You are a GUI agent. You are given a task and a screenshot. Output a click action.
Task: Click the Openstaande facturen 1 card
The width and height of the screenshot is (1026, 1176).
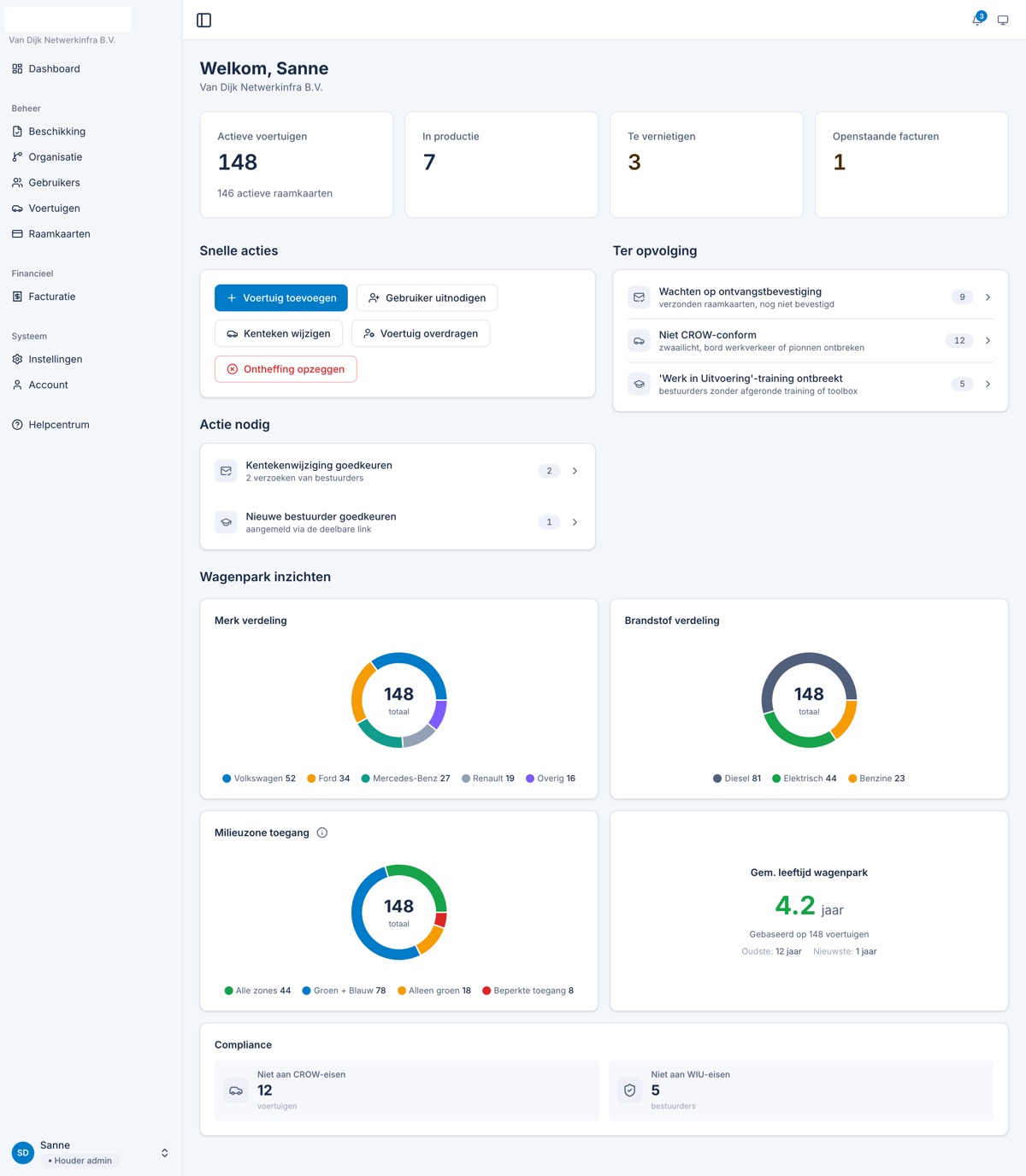coord(911,165)
